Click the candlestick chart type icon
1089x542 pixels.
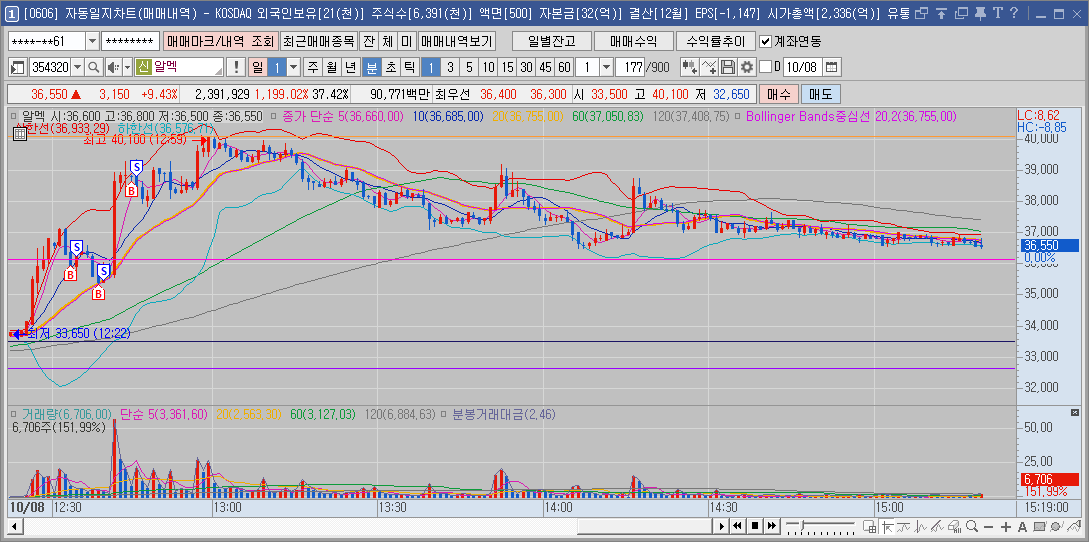pyautogui.click(x=690, y=67)
